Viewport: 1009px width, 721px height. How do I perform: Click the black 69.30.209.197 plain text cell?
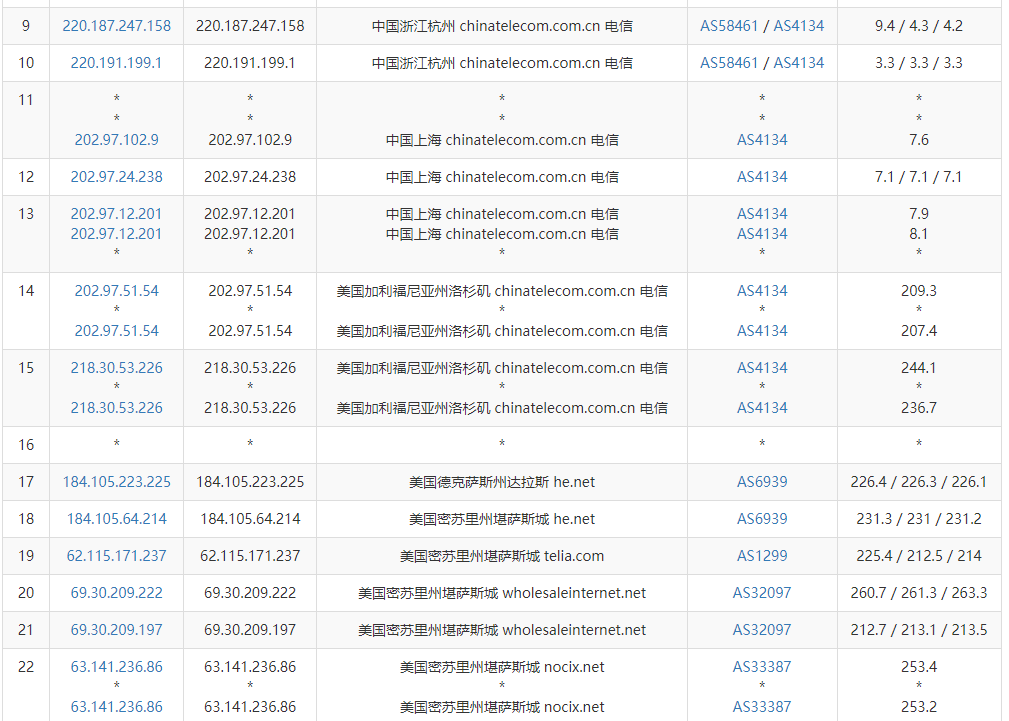(250, 630)
